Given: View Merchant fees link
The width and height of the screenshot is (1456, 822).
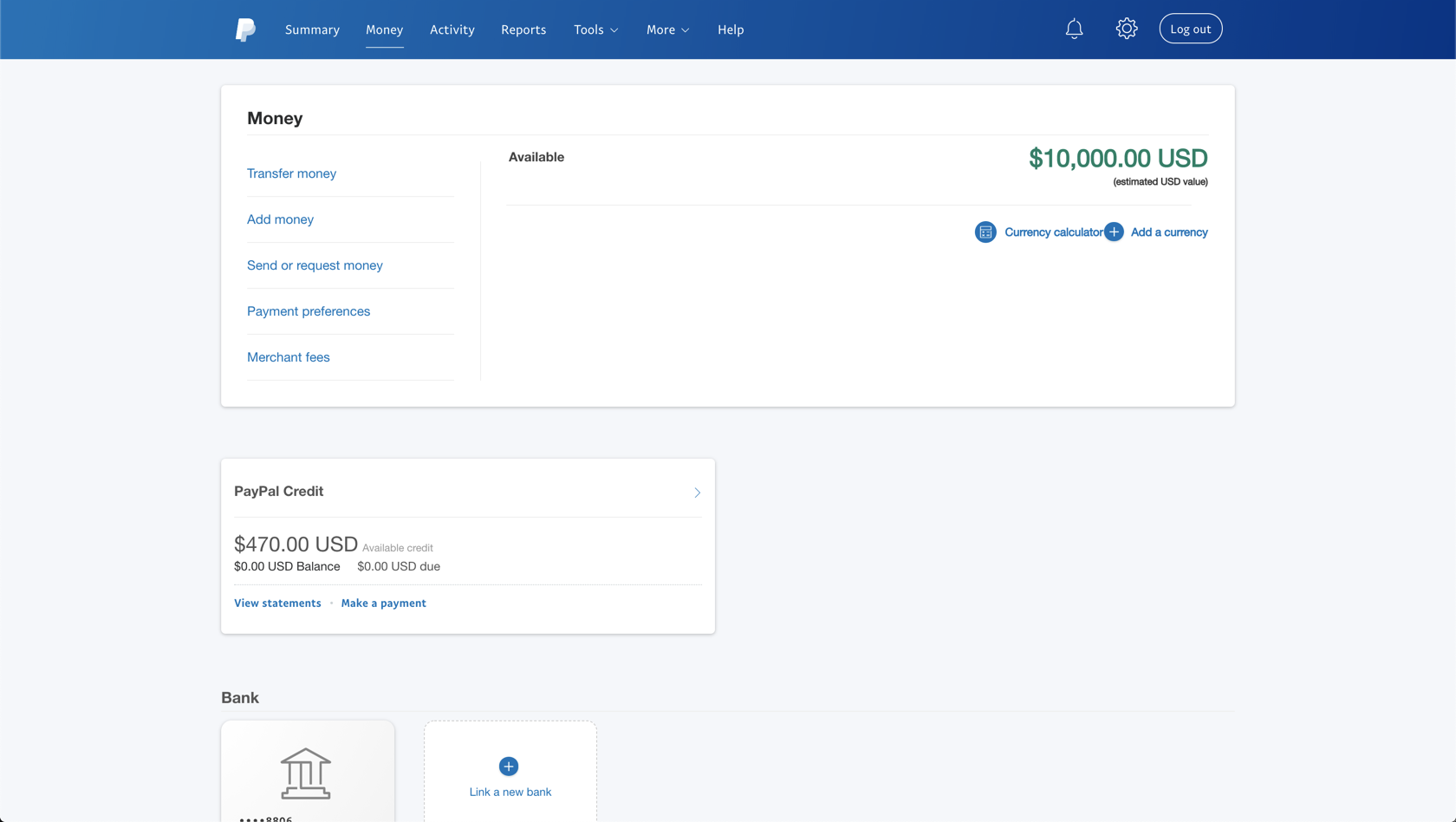Looking at the screenshot, I should pyautogui.click(x=288, y=357).
